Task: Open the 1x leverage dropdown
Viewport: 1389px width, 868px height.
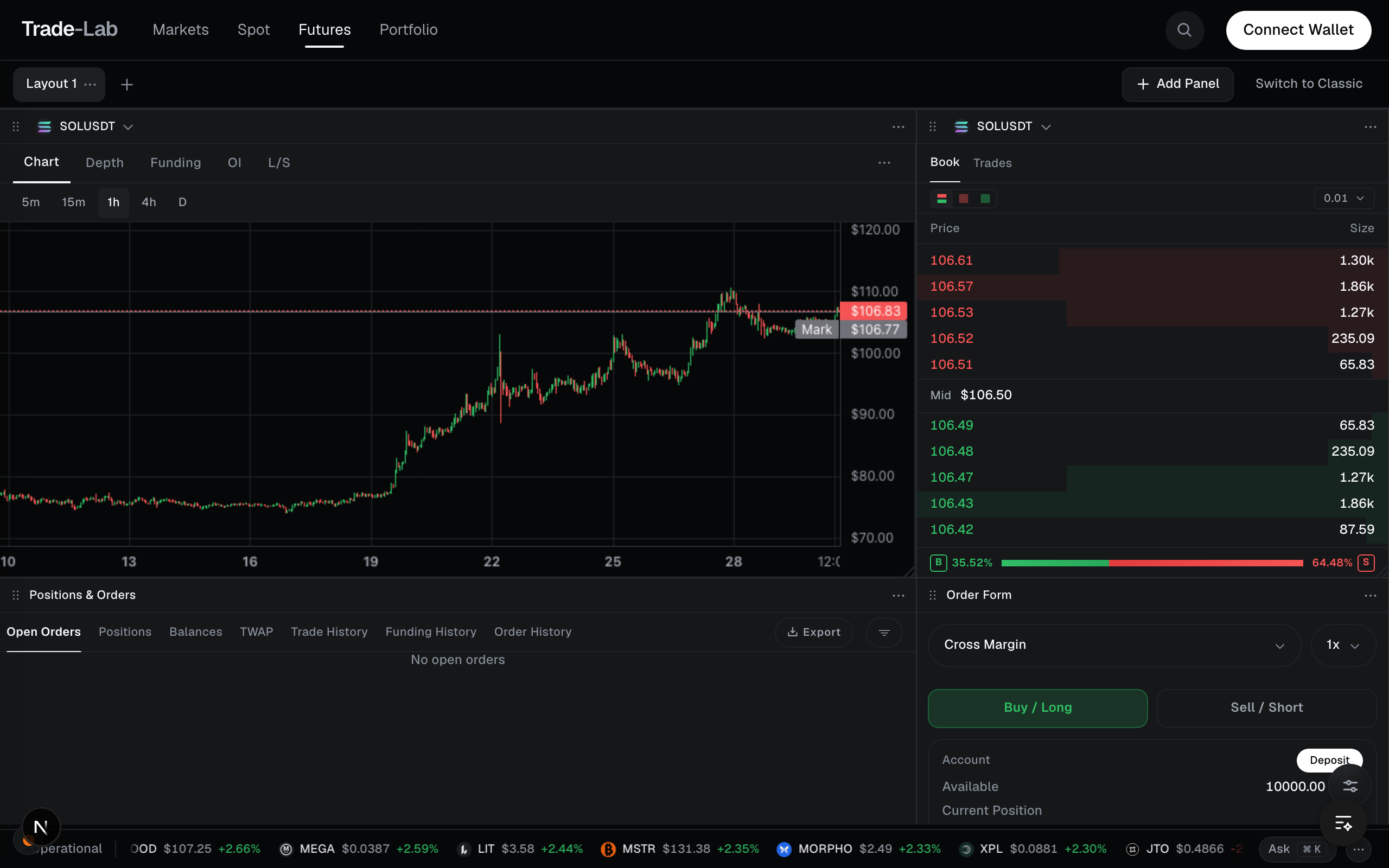Action: coord(1343,645)
